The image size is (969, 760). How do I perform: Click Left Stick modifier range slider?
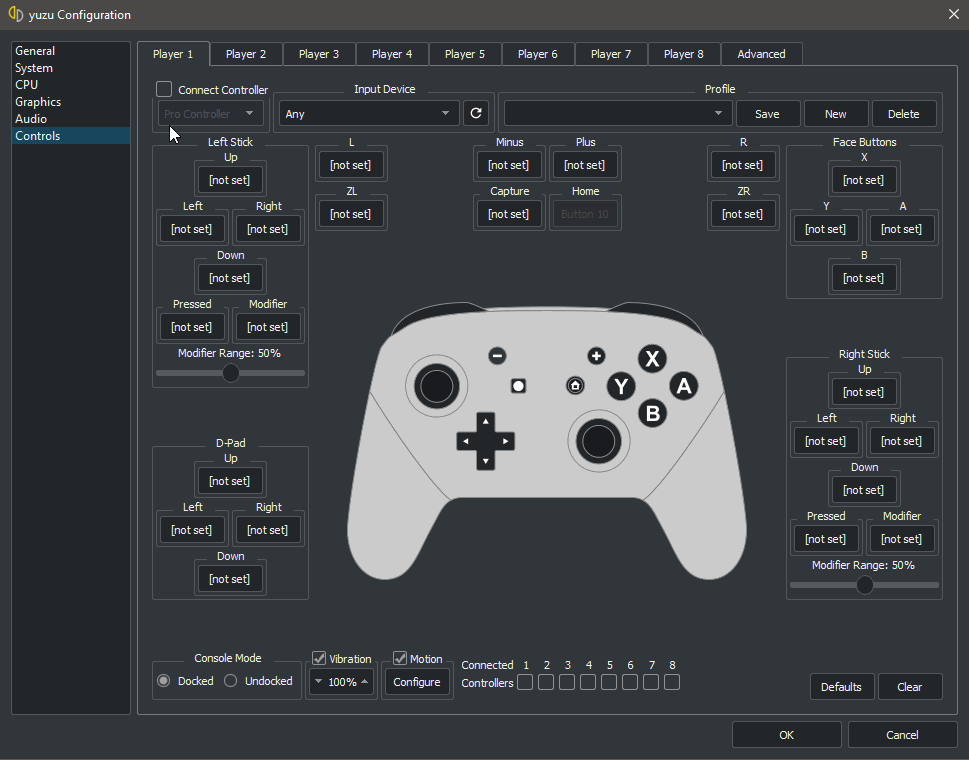231,373
